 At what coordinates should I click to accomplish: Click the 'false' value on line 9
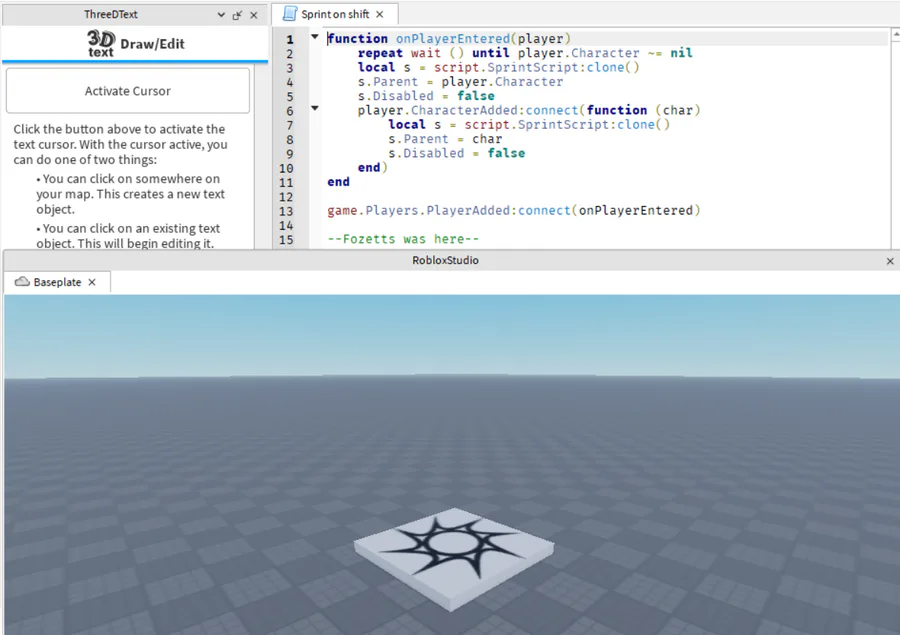[506, 153]
